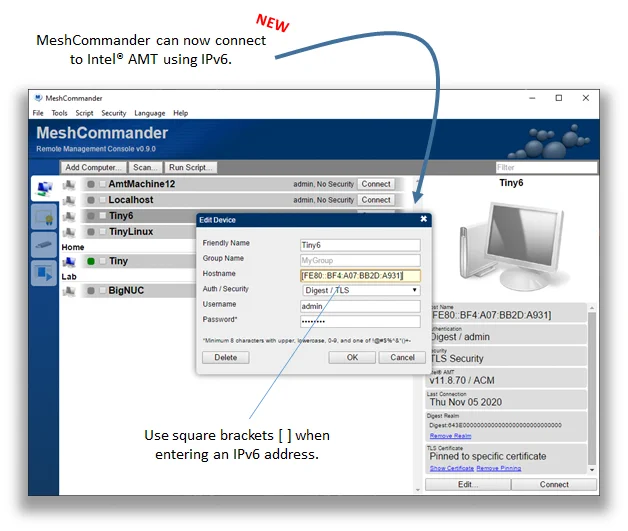Click Edit... button in details panel

tap(468, 485)
